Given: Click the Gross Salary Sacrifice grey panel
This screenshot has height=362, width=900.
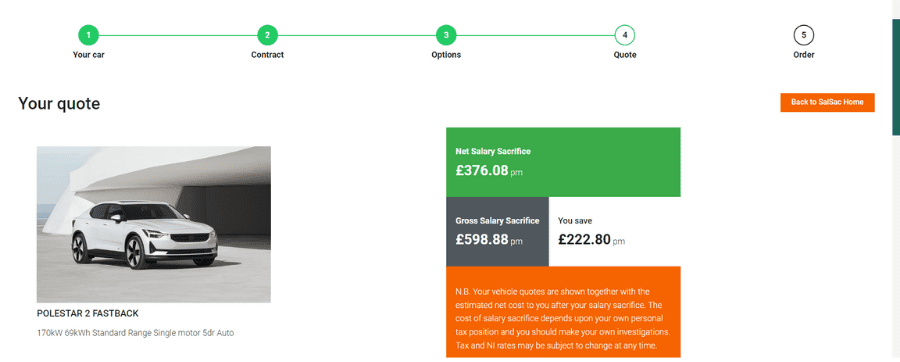Looking at the screenshot, I should [x=497, y=231].
